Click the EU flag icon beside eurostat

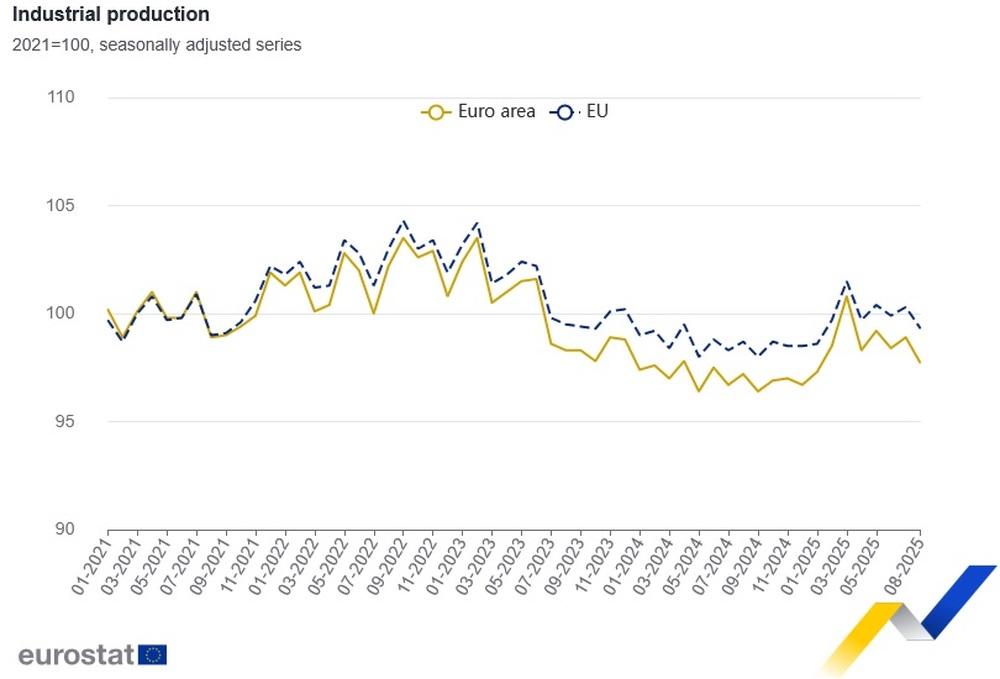point(153,655)
